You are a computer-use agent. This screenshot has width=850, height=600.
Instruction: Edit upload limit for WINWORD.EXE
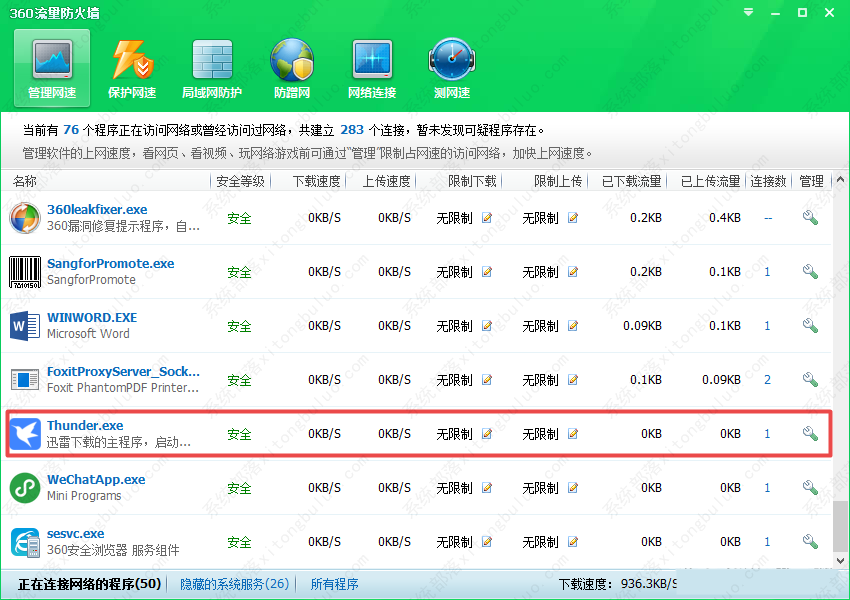(x=573, y=326)
